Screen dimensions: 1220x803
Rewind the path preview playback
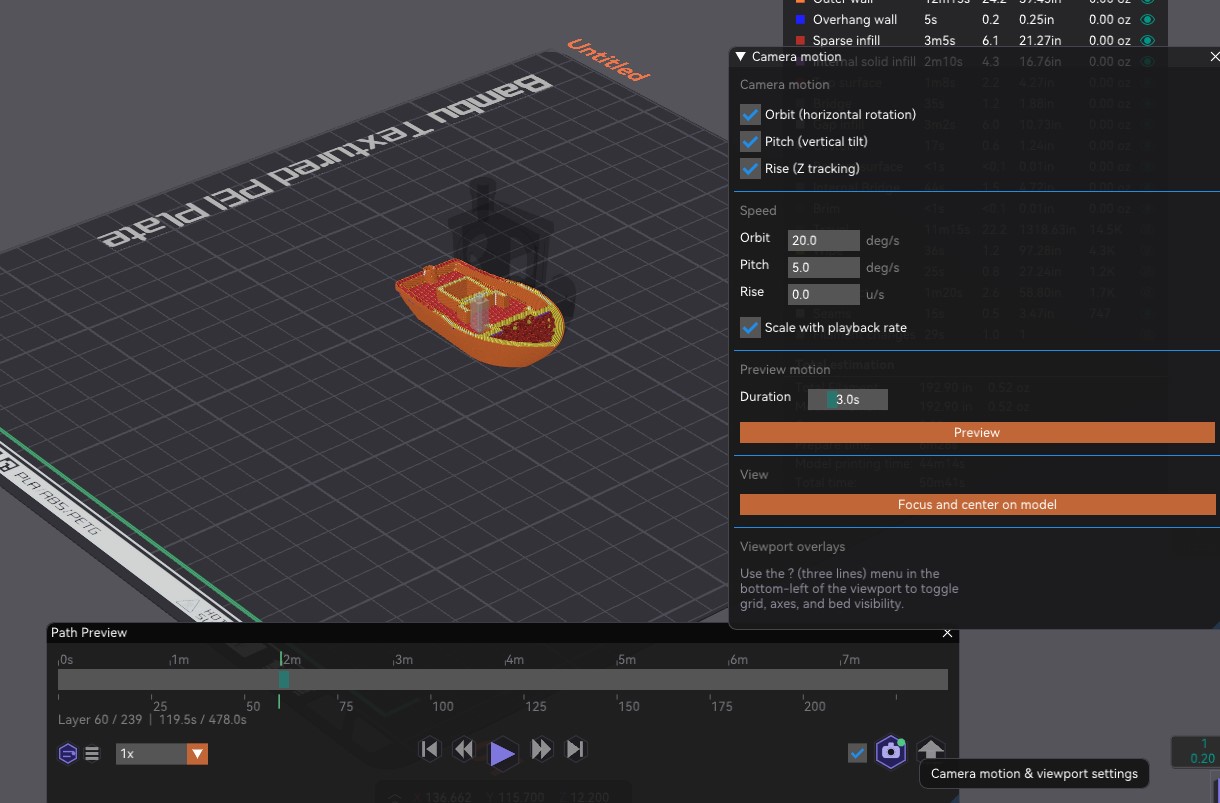464,749
